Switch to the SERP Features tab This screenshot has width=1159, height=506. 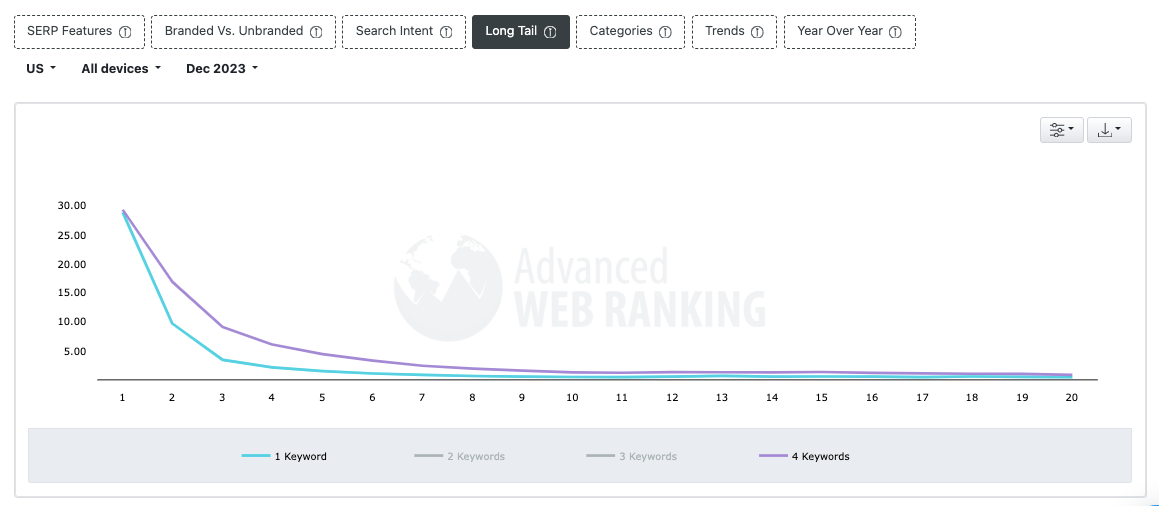(x=70, y=32)
